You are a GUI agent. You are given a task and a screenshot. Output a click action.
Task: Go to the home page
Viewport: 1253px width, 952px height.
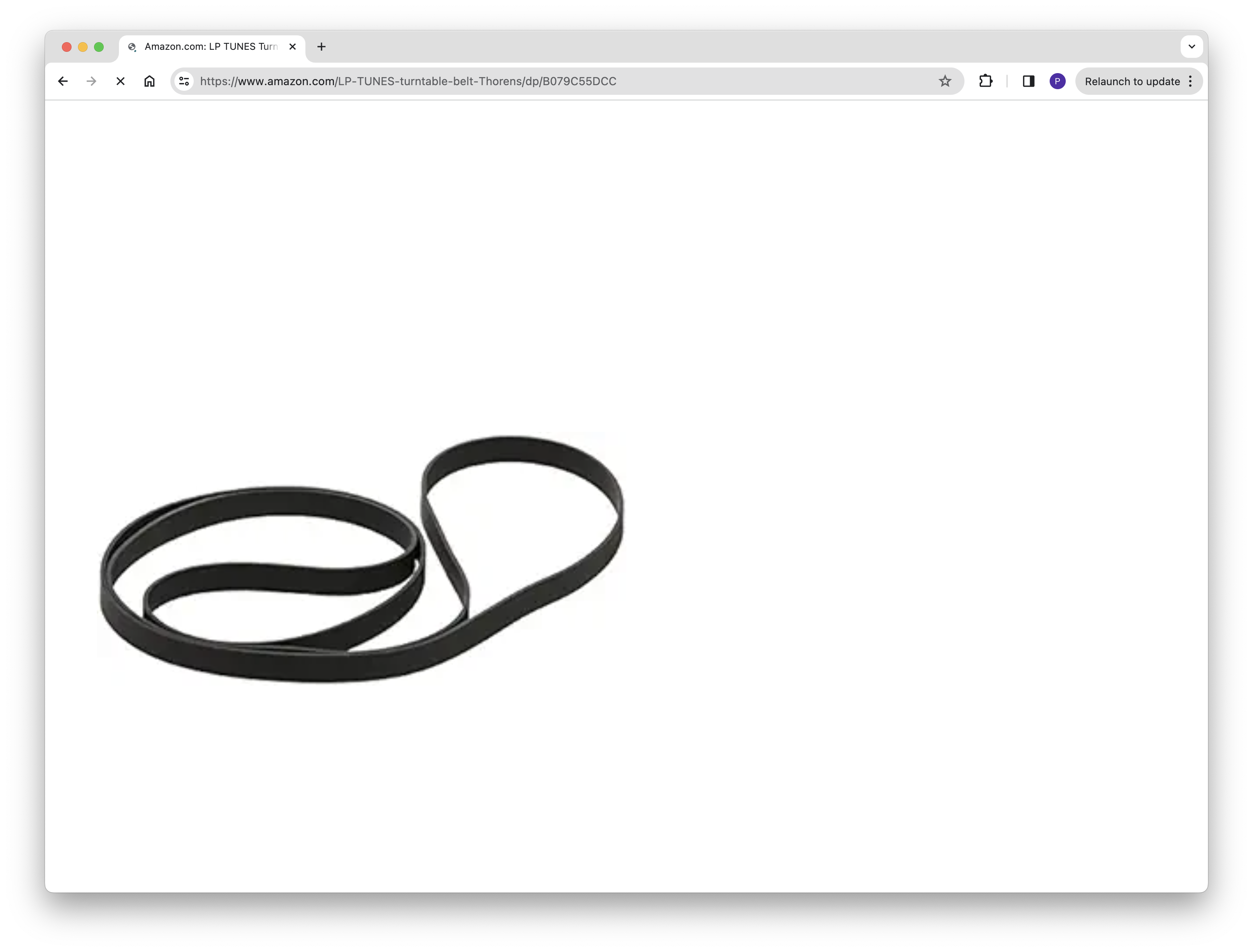(x=149, y=81)
